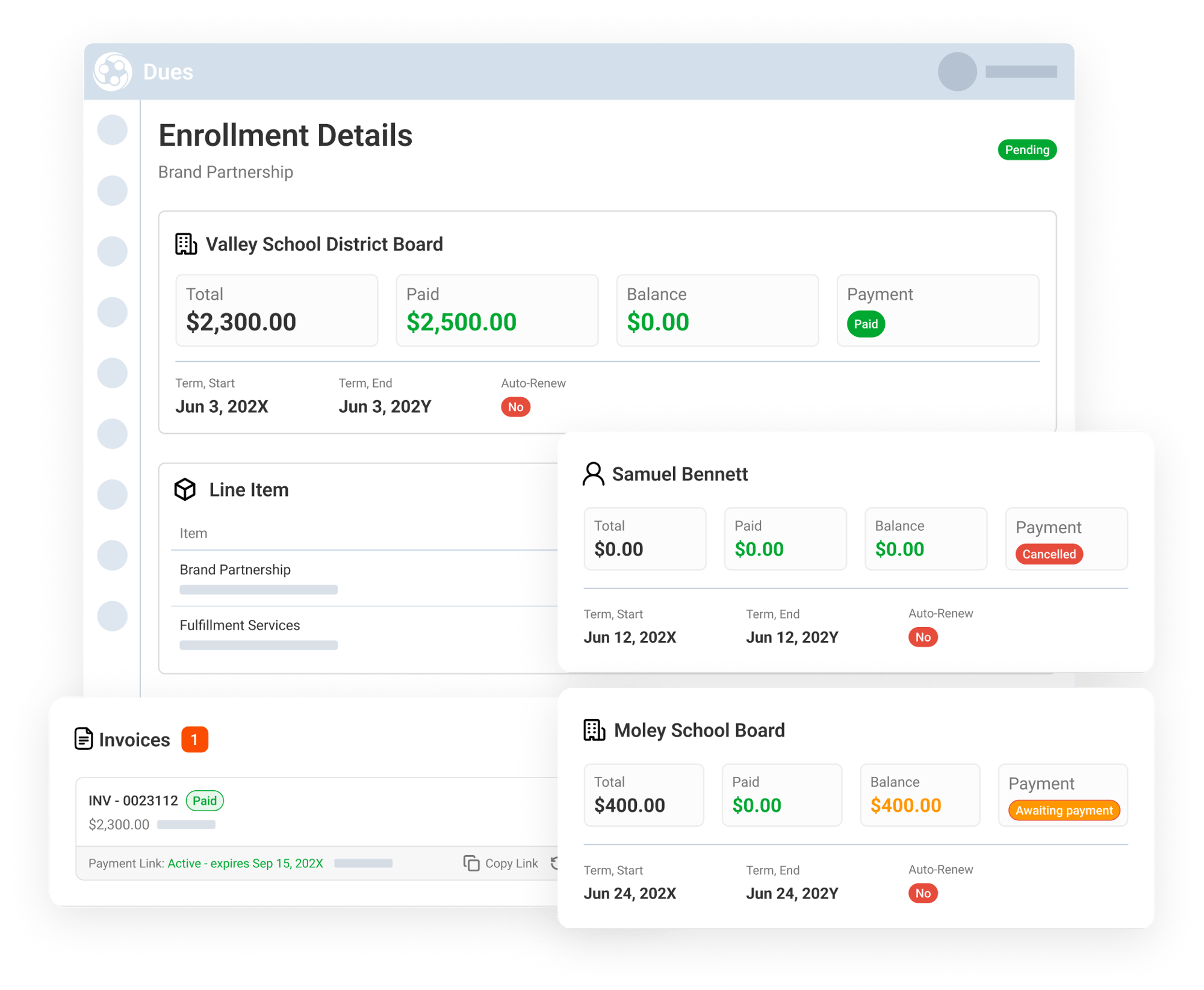Image resolution: width=1204 pixels, height=990 pixels.
Task: Click the Jun 24, 202Y term end date
Action: point(792,894)
